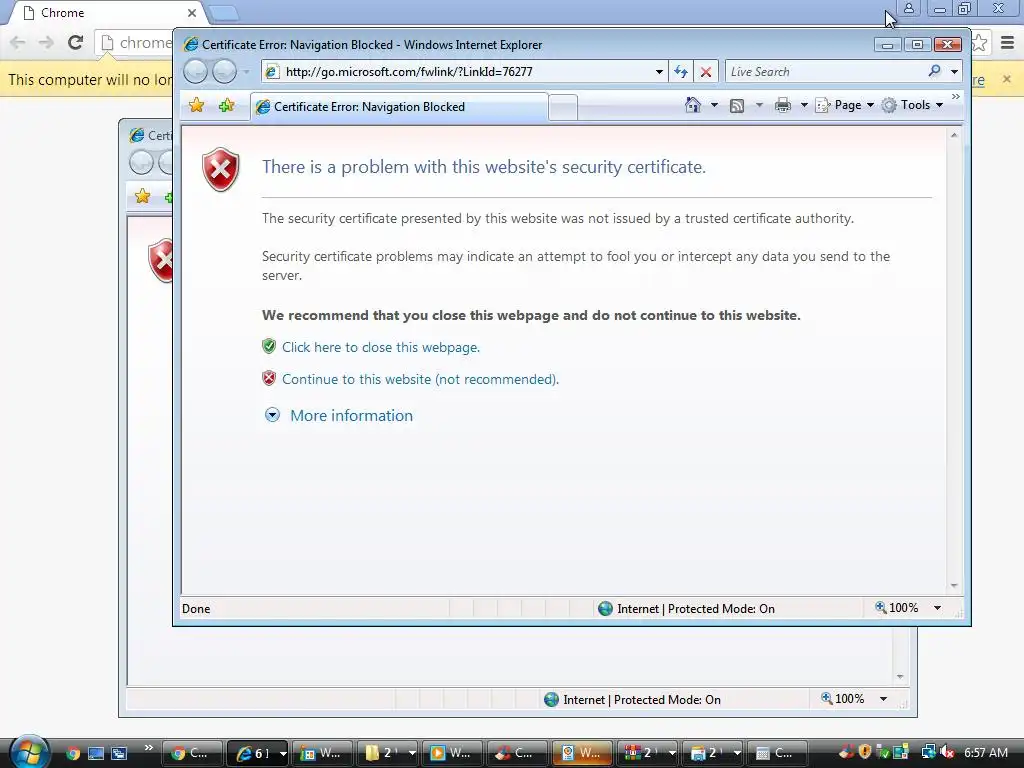Click the 6:57 AM clock
This screenshot has height=768, width=1024.
[986, 752]
